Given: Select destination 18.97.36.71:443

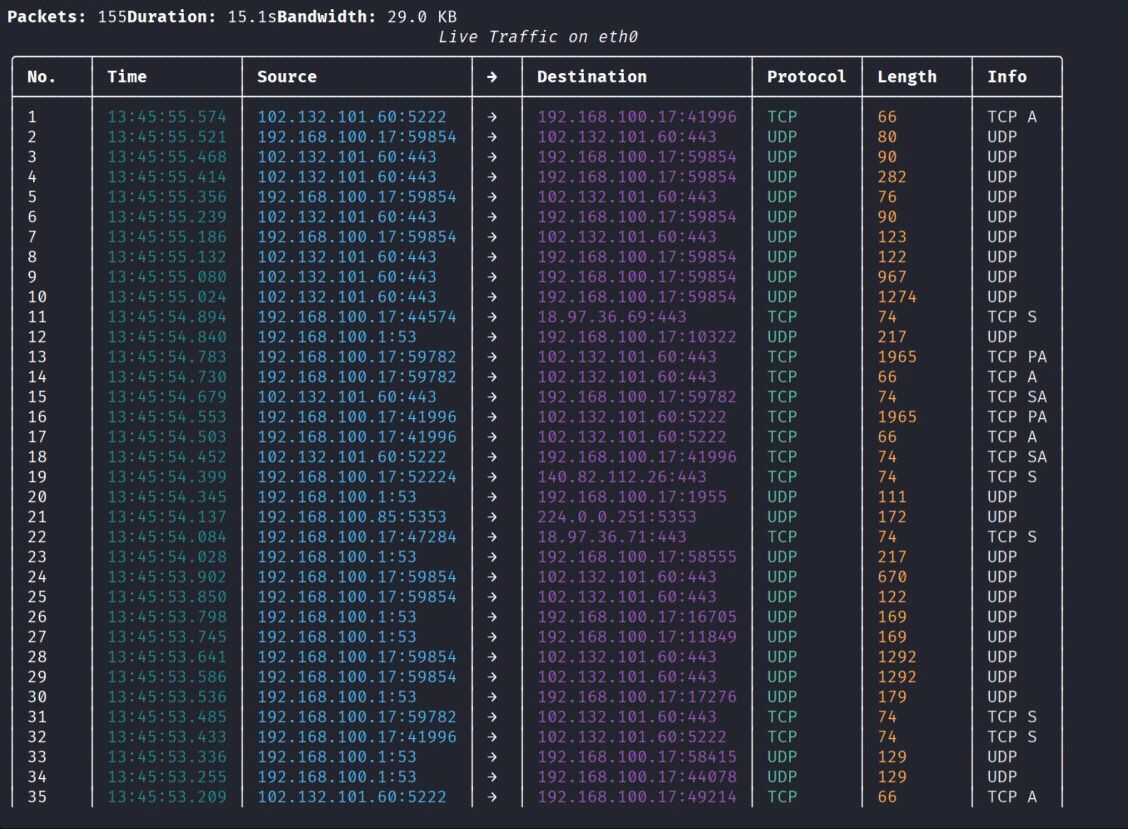Looking at the screenshot, I should point(611,537).
